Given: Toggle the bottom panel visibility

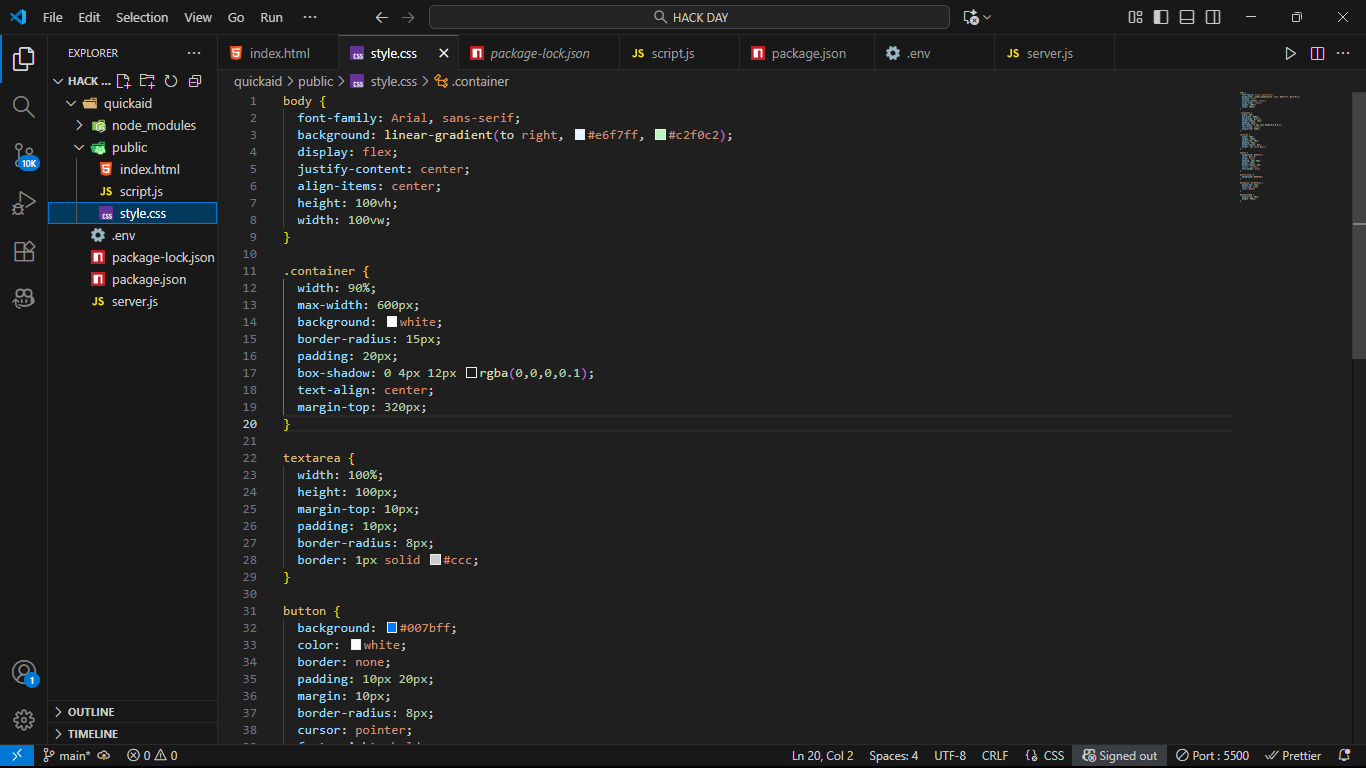Looking at the screenshot, I should coord(1187,17).
